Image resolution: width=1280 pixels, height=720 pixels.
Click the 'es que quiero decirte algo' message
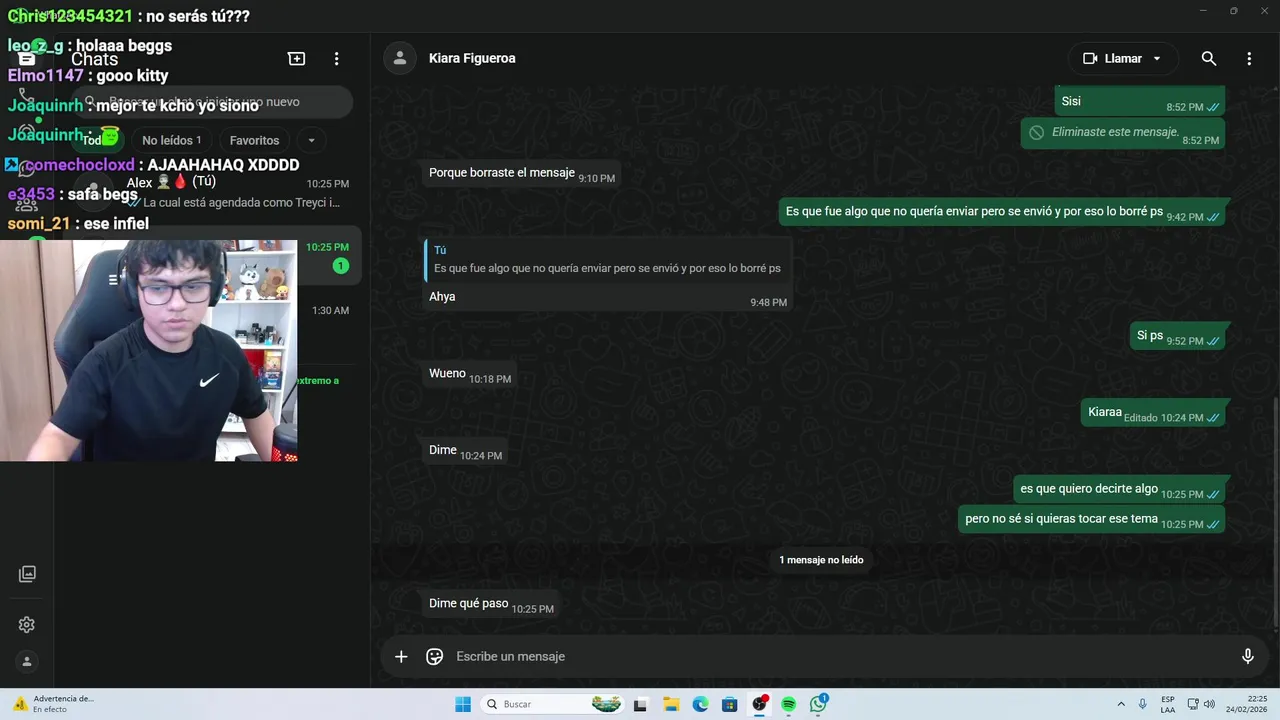[x=1118, y=489]
